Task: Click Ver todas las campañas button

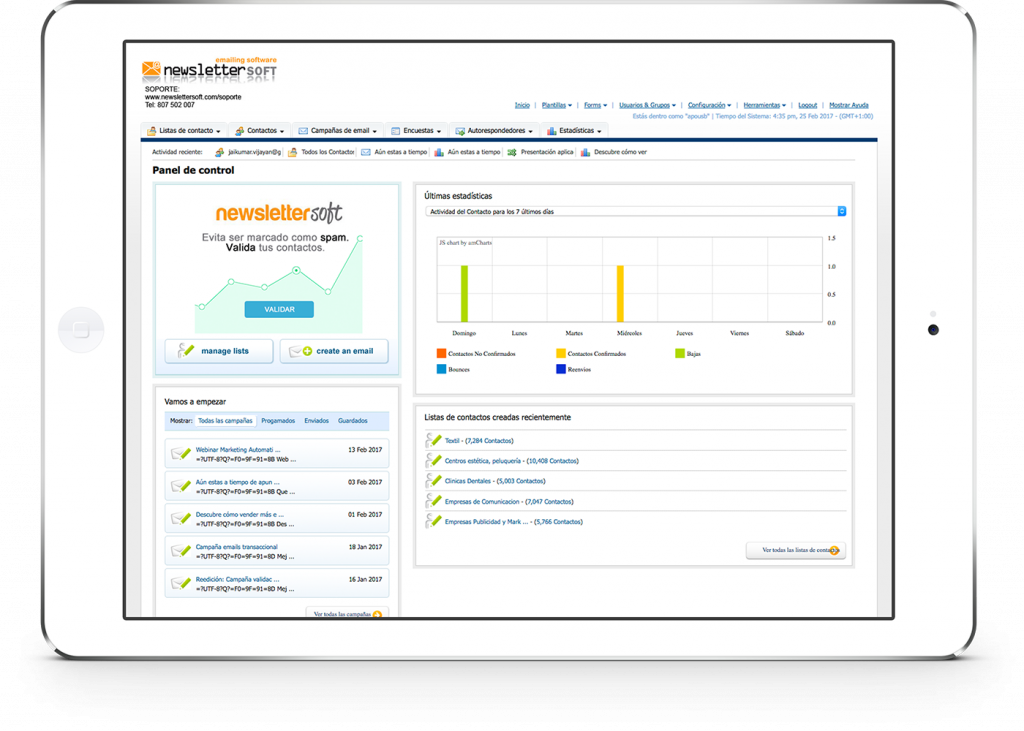Action: 347,613
